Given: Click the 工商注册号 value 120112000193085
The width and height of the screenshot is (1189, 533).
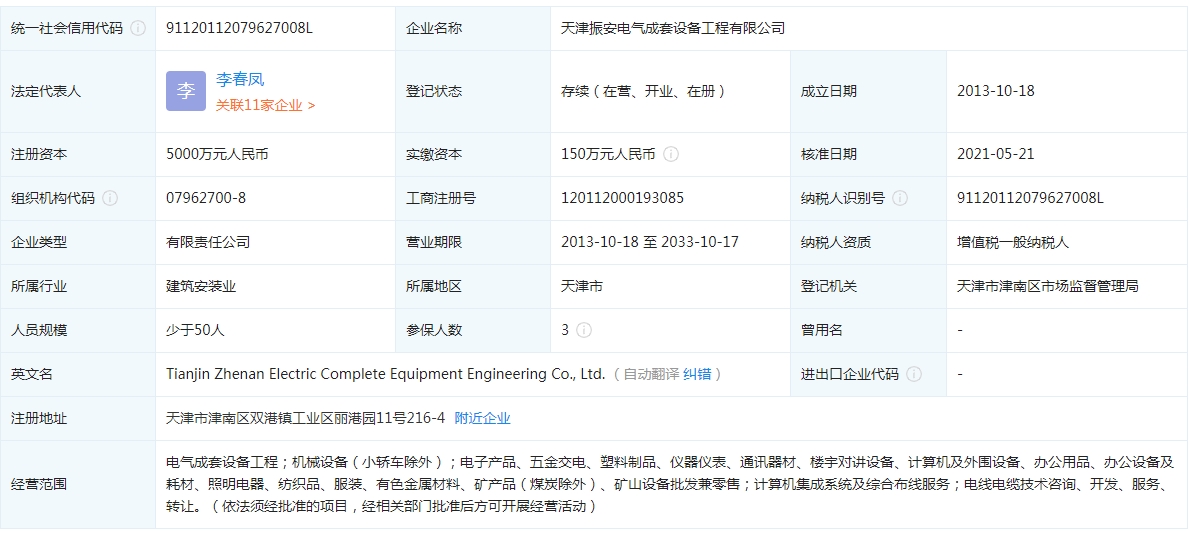Looking at the screenshot, I should point(622,198).
